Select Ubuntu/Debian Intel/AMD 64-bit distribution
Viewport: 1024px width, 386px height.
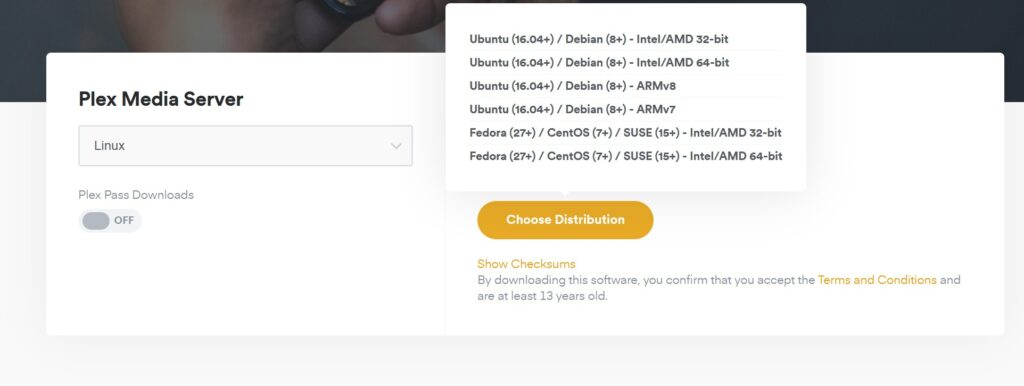tap(600, 63)
